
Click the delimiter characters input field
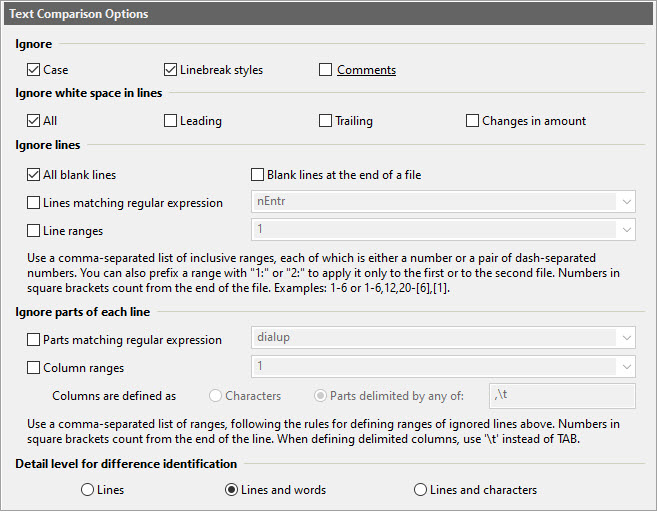click(561, 396)
